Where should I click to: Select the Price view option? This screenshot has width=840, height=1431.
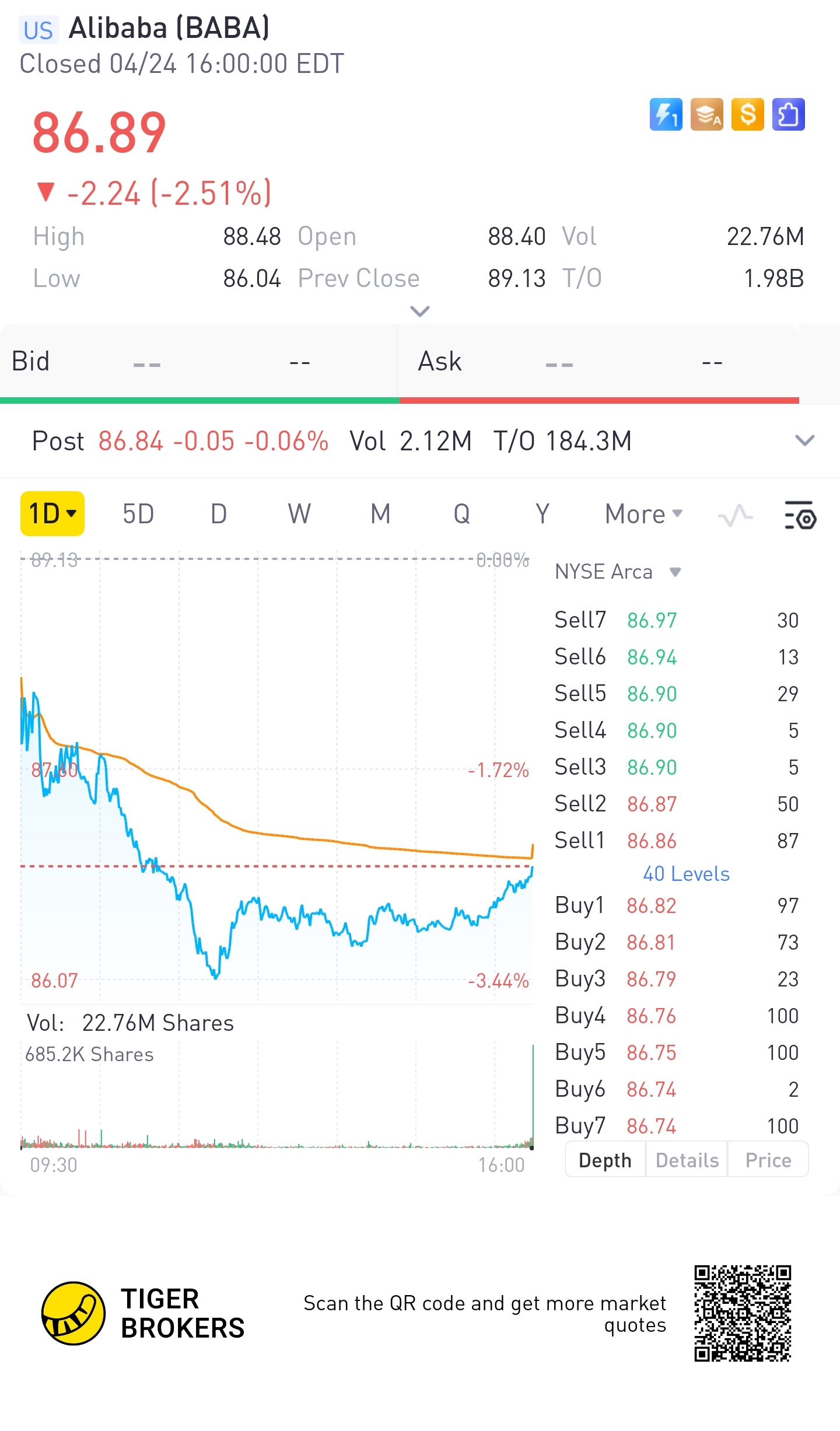pyautogui.click(x=768, y=1160)
